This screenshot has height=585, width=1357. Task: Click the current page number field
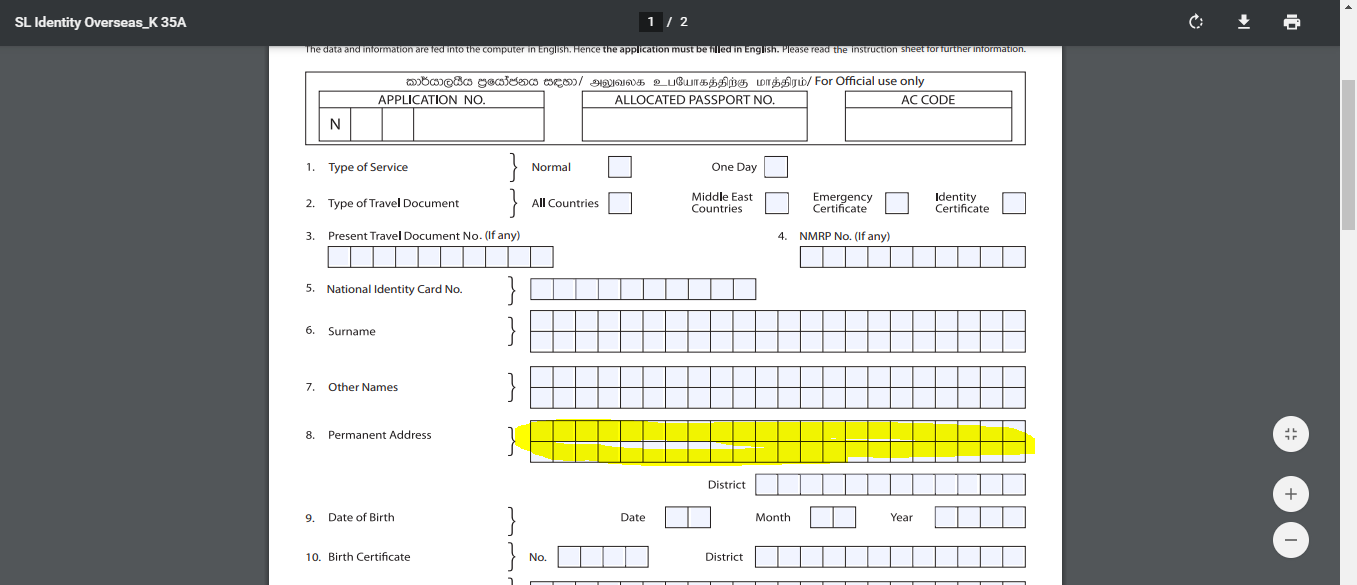tap(651, 22)
